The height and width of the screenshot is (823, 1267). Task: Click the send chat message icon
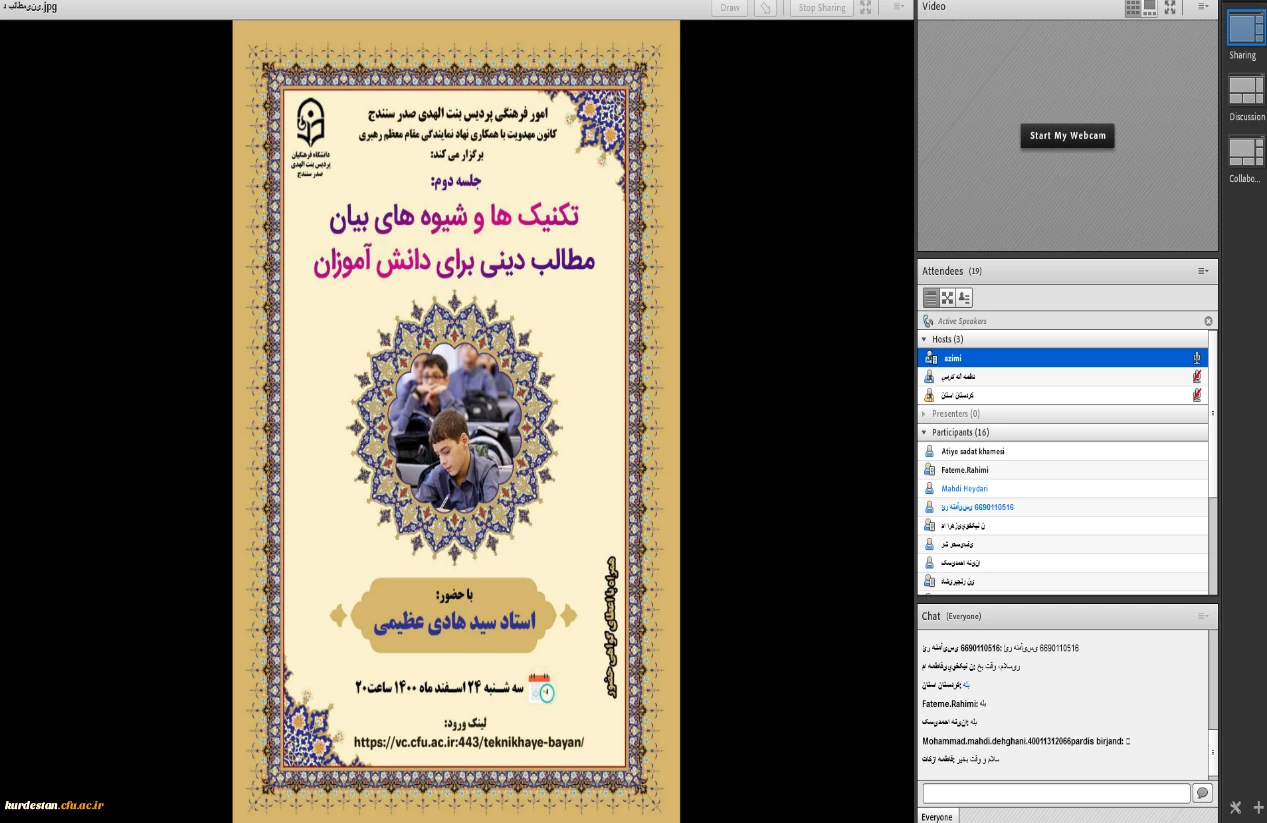point(1202,792)
